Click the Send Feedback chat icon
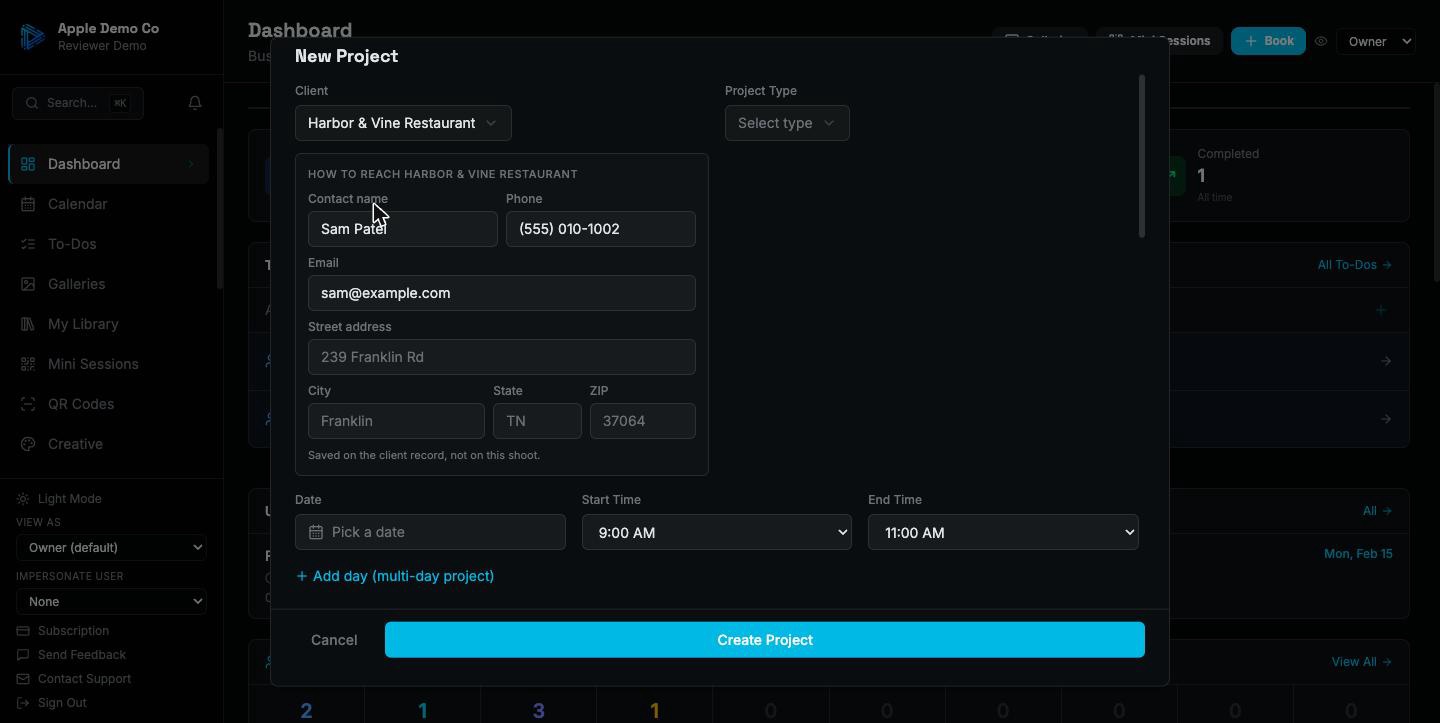1440x723 pixels. [x=23, y=655]
